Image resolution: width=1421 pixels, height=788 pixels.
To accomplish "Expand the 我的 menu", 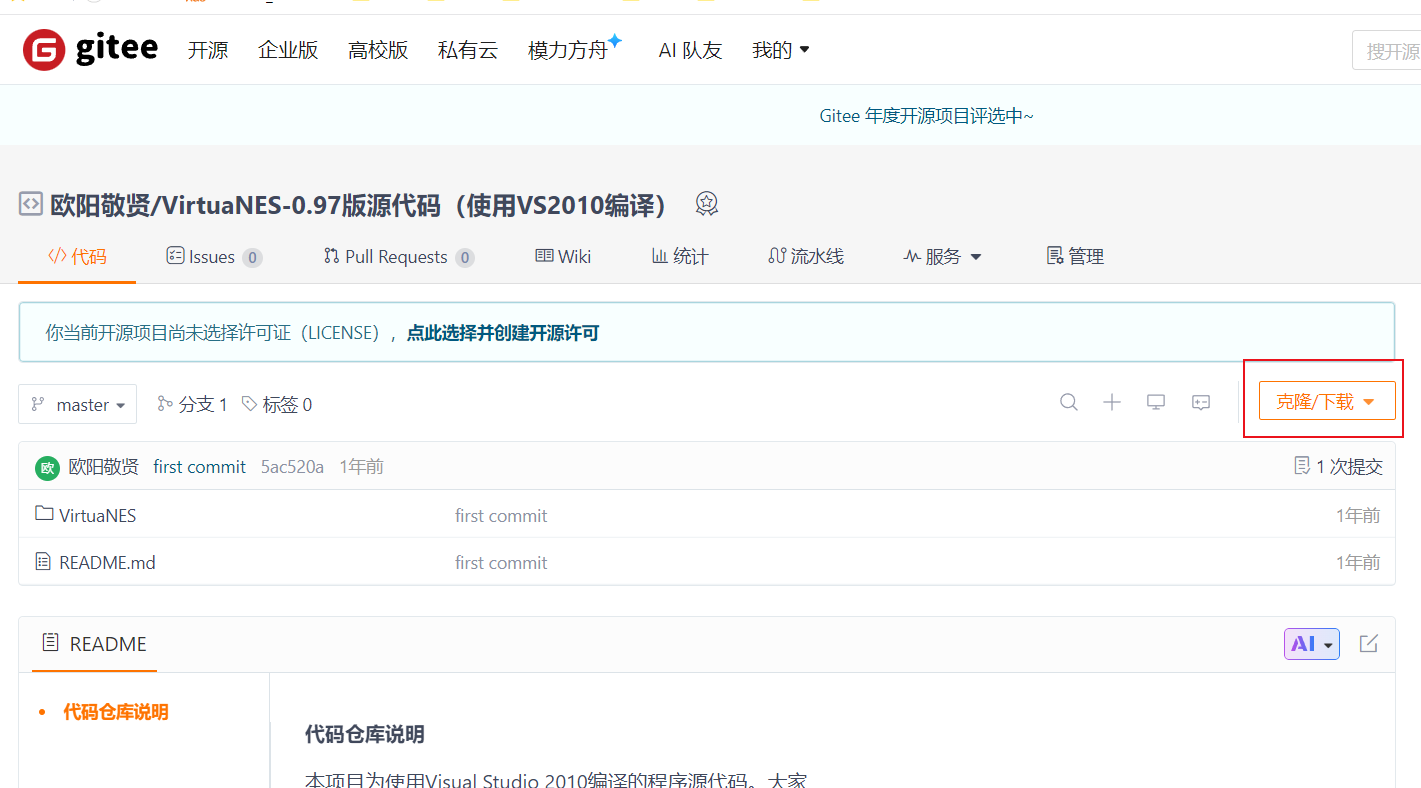I will (x=781, y=50).
